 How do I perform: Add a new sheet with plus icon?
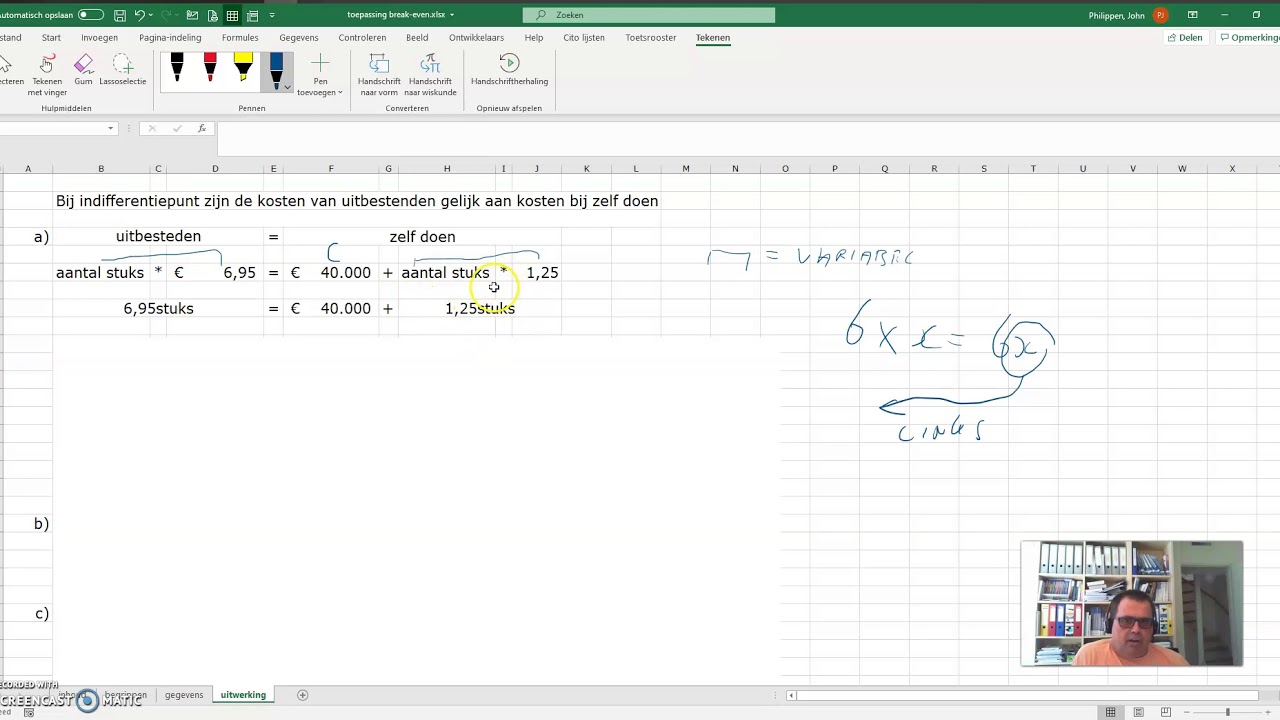pos(302,695)
